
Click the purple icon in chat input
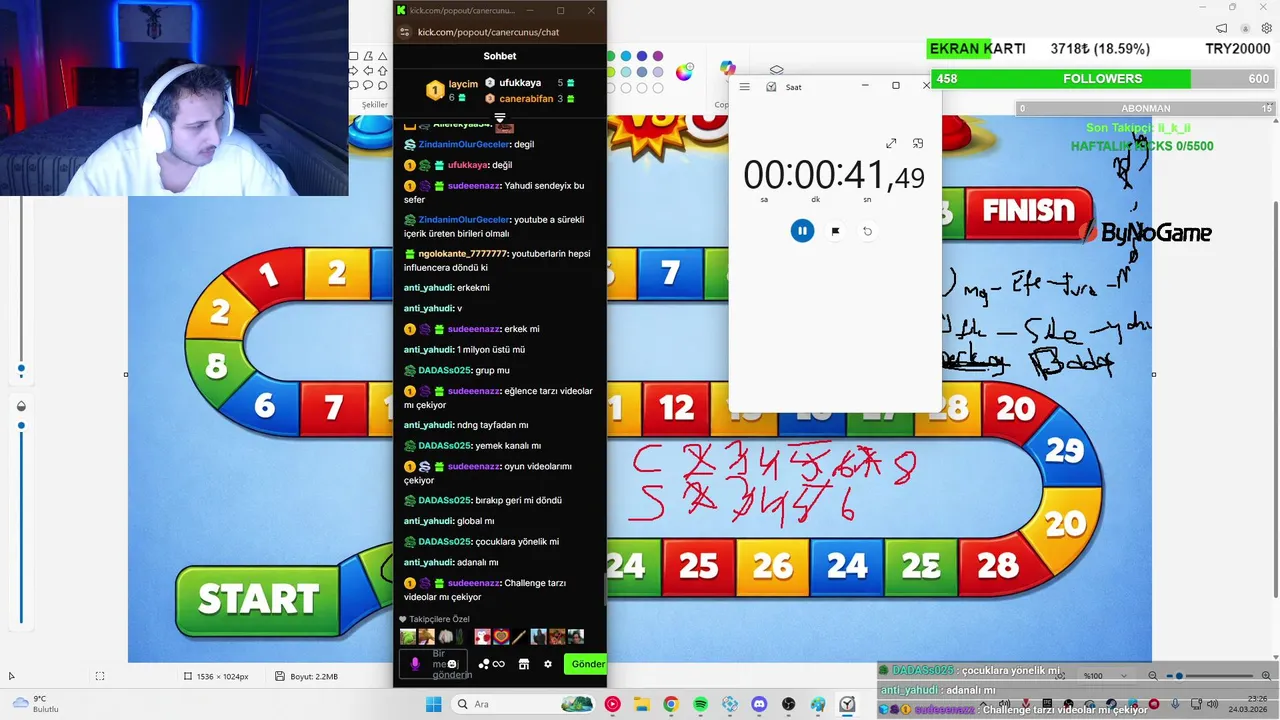click(415, 664)
